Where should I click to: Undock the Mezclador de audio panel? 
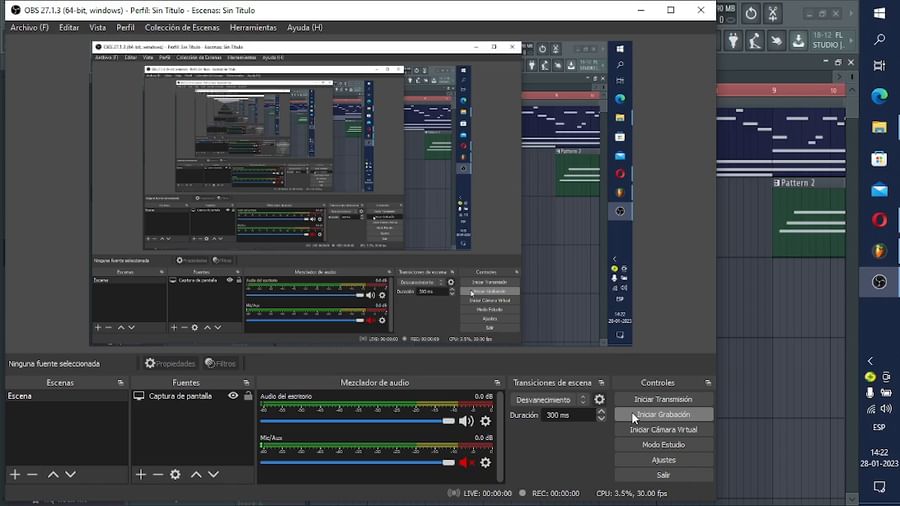pos(497,383)
